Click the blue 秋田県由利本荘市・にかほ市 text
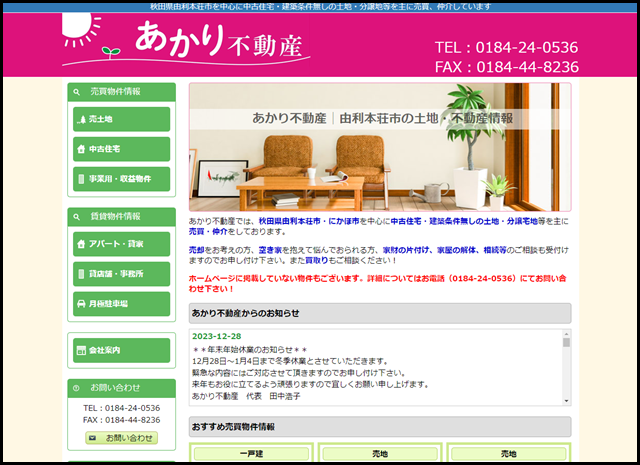 click(x=309, y=221)
